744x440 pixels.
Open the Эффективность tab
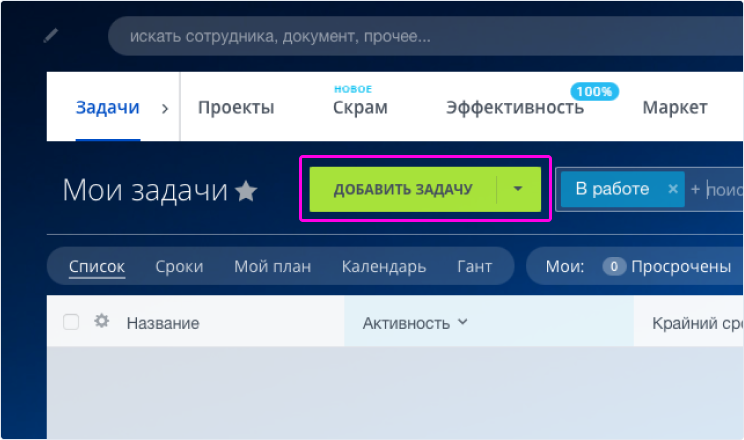[515, 108]
